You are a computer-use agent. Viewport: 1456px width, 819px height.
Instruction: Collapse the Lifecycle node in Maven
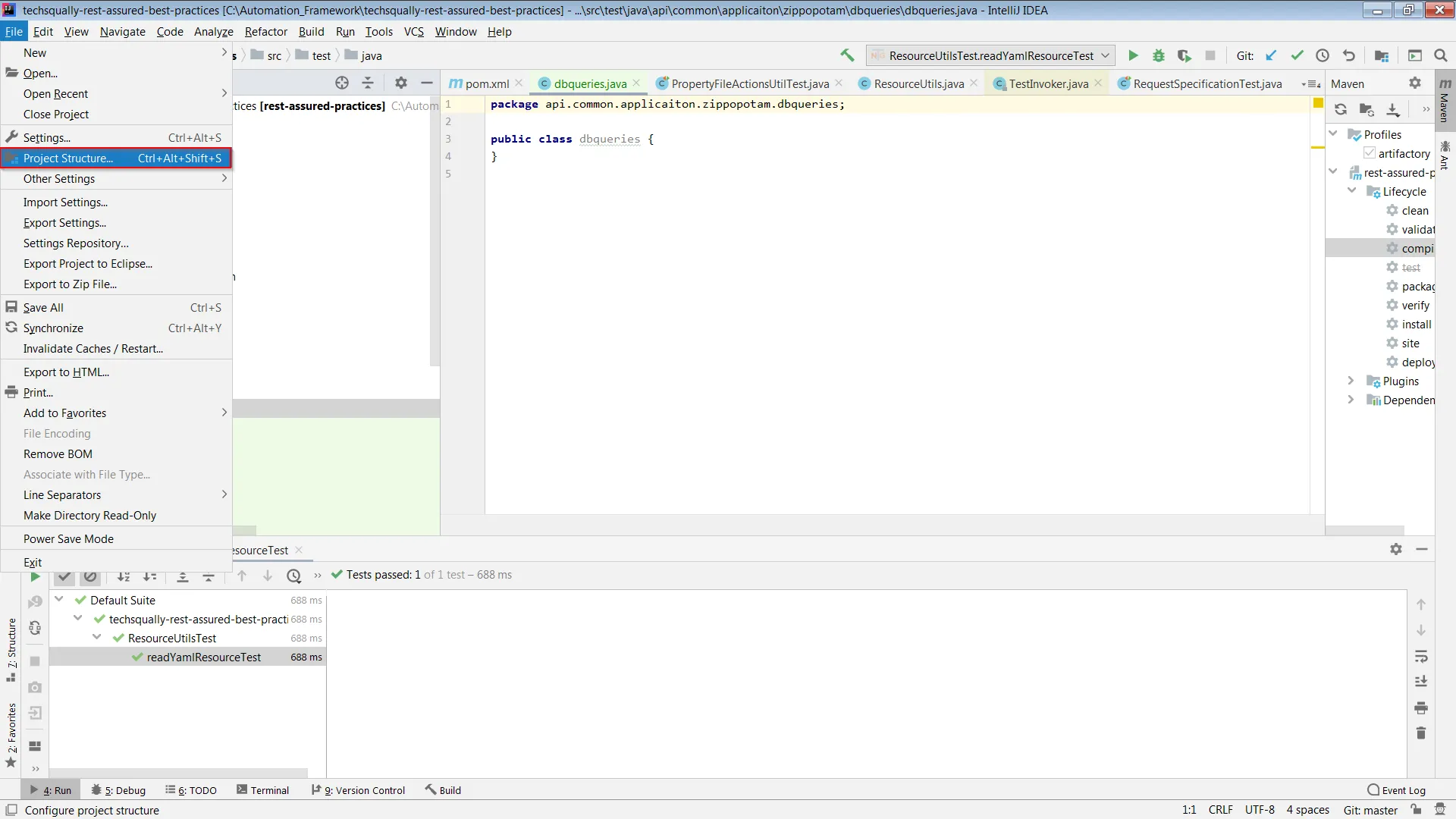[1351, 191]
